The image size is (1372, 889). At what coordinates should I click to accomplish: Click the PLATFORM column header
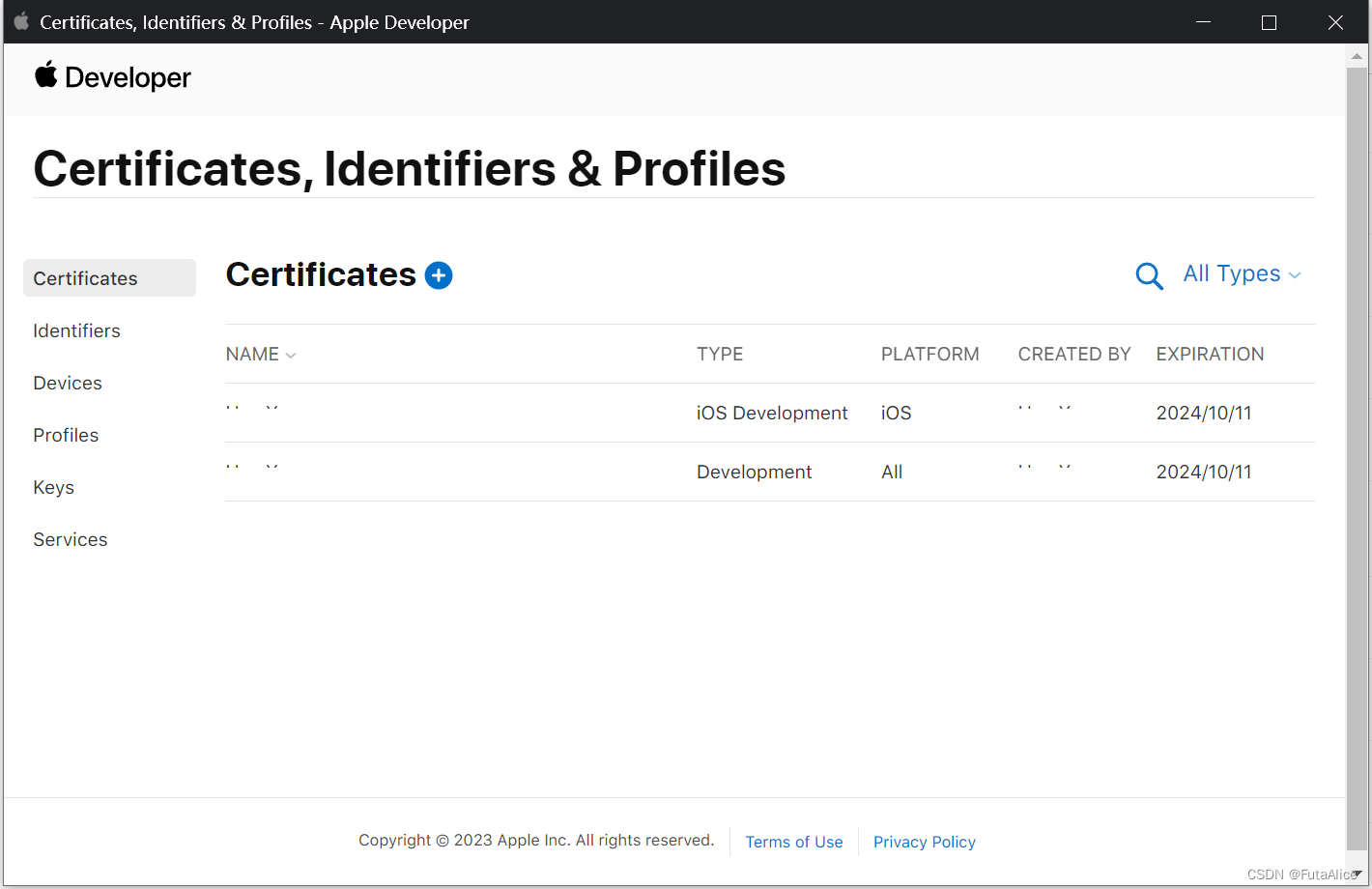(x=930, y=355)
